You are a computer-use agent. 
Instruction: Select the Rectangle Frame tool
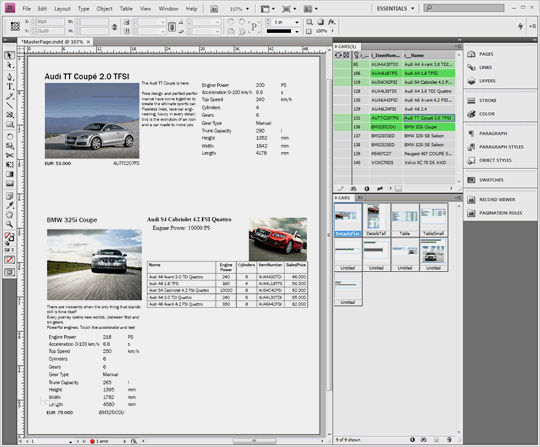9,115
